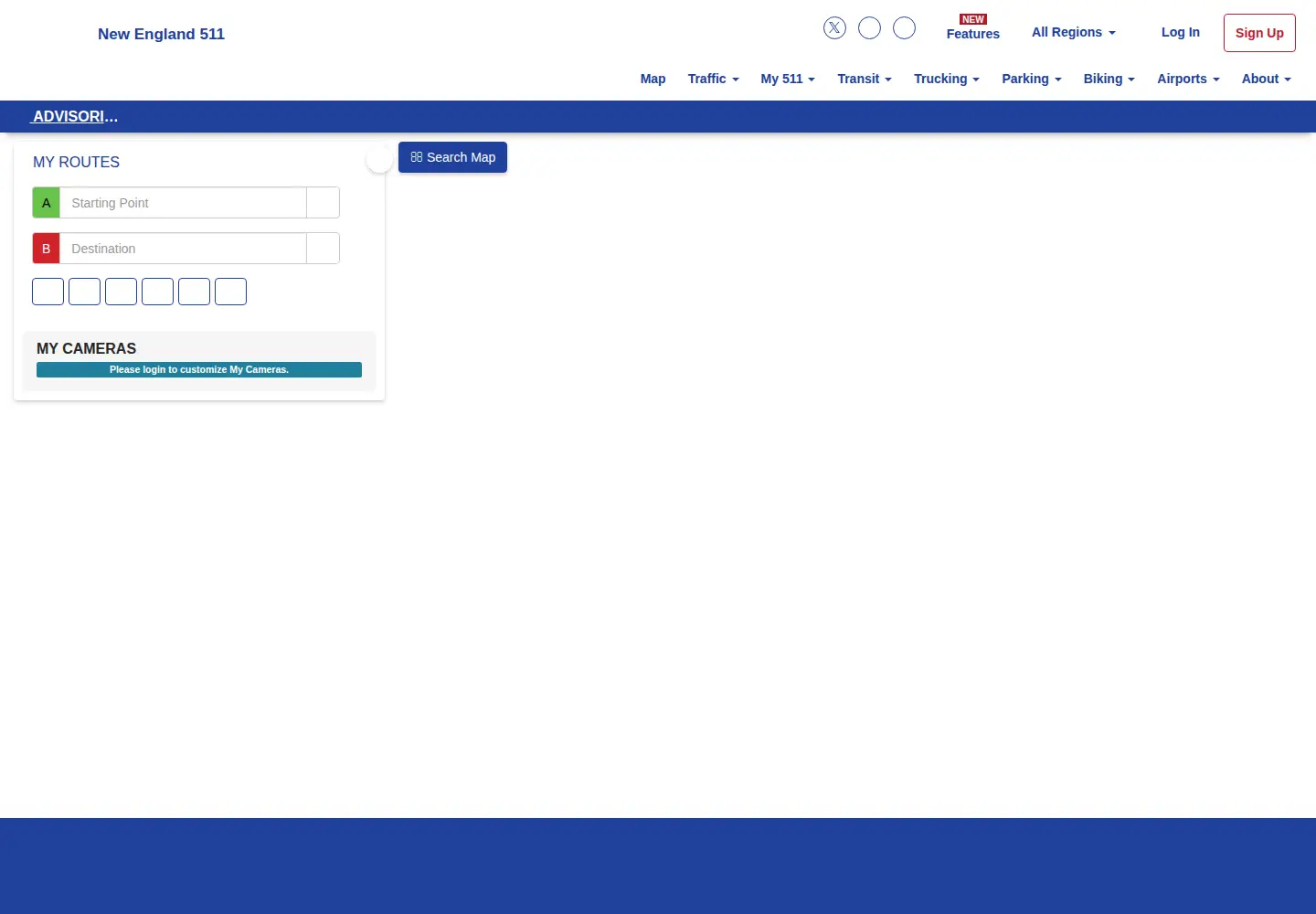Select the MY ROUTES heading
This screenshot has width=1316, height=914.
[76, 162]
